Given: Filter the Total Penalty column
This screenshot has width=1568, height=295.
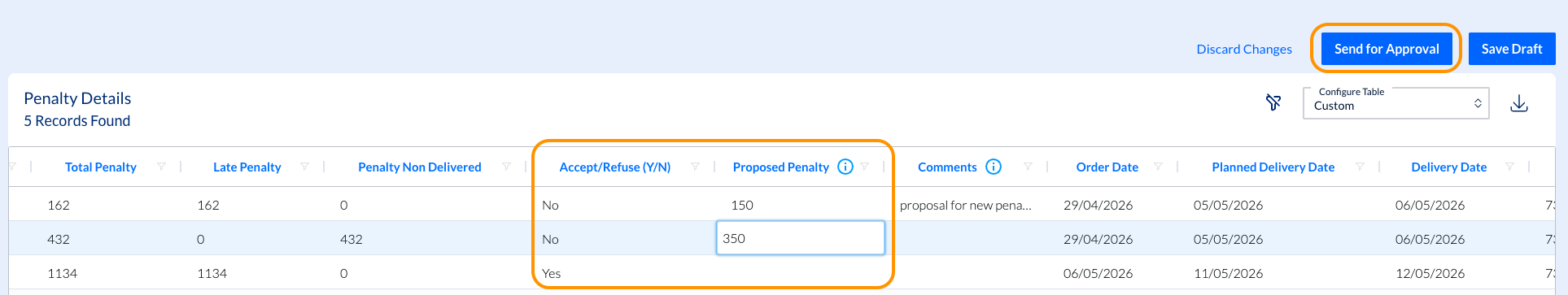Looking at the screenshot, I should pos(161,167).
